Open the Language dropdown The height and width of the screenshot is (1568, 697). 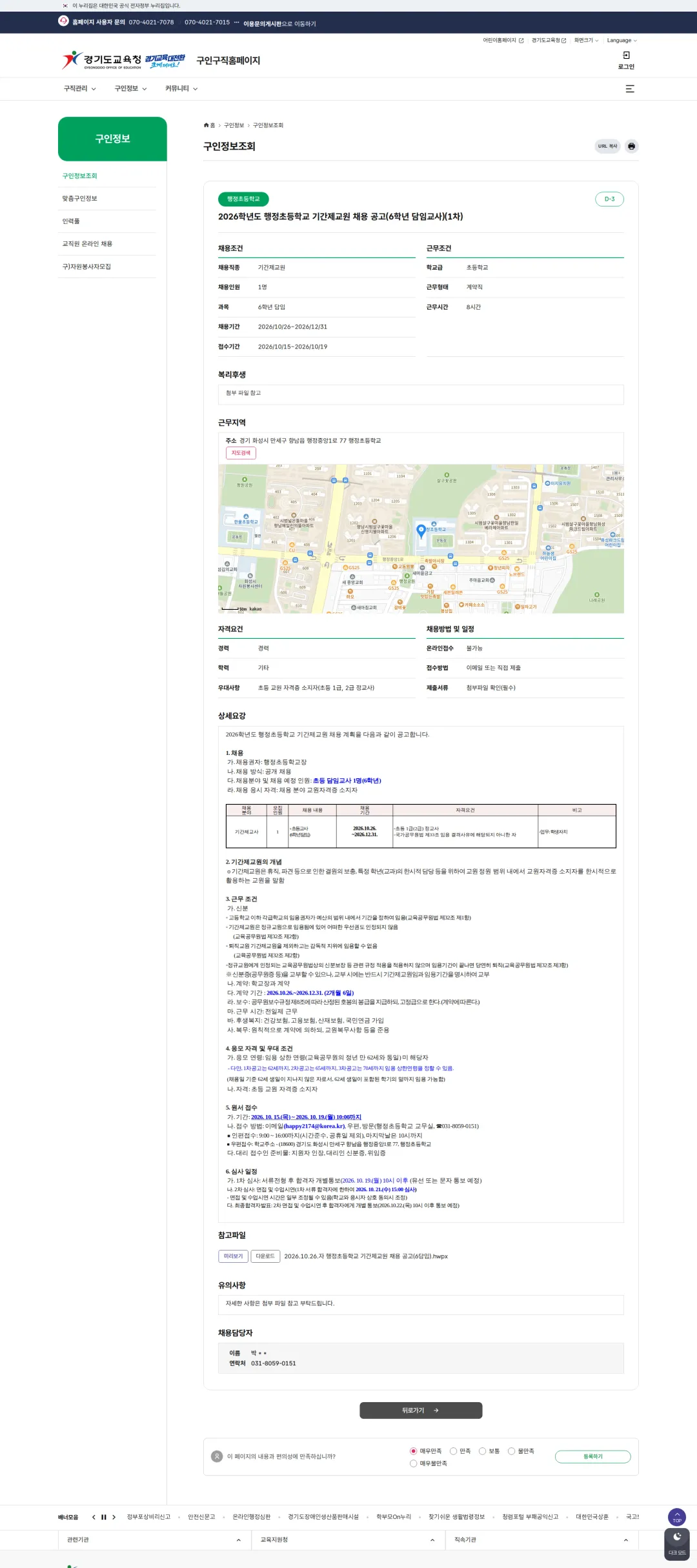[x=621, y=41]
